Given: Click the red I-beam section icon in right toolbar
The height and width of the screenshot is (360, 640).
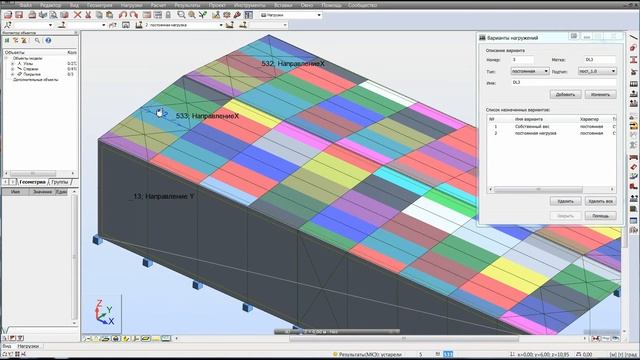Looking at the screenshot, I should pyautogui.click(x=633, y=60).
